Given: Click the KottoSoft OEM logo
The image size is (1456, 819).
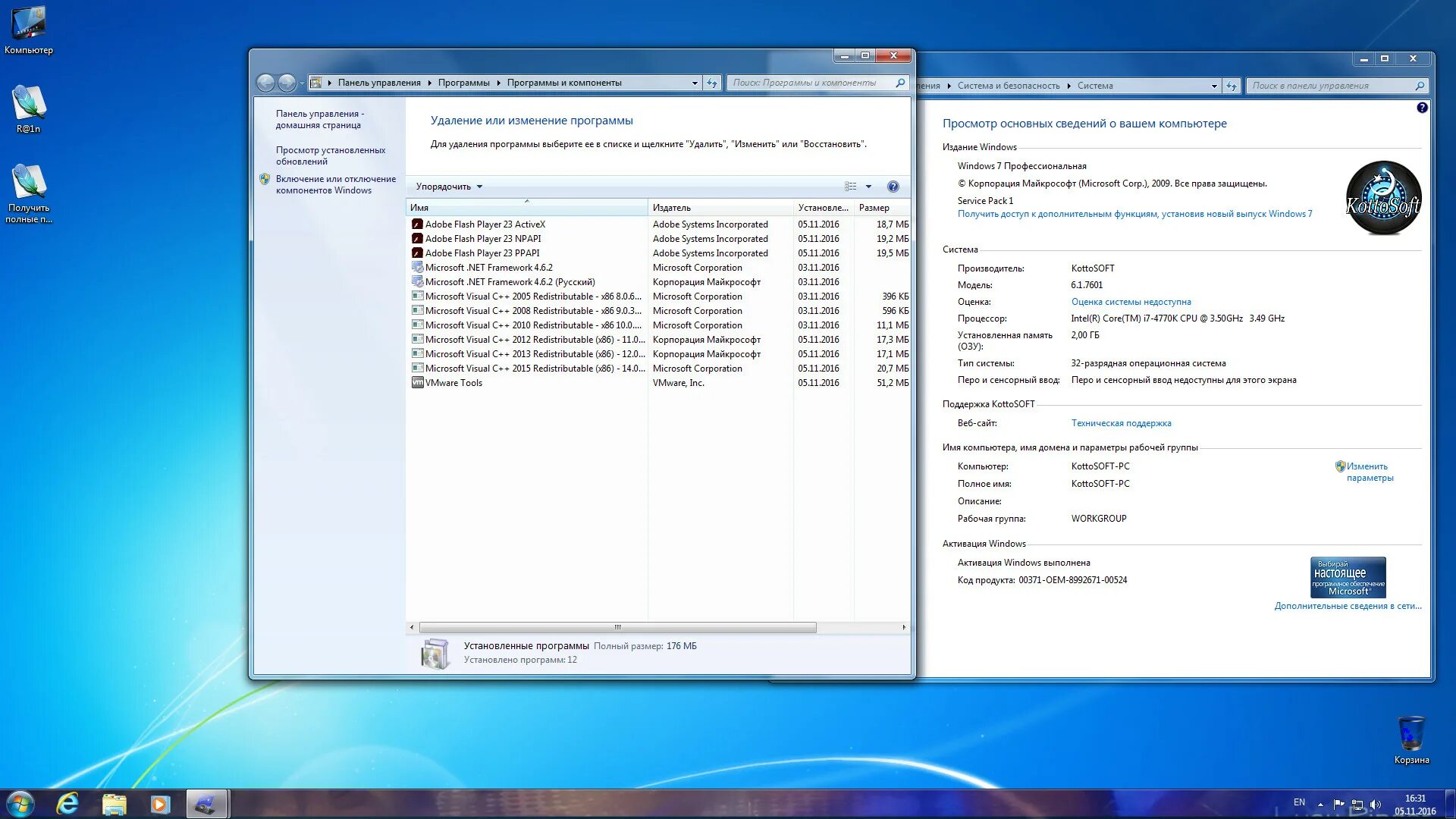Looking at the screenshot, I should click(1383, 198).
